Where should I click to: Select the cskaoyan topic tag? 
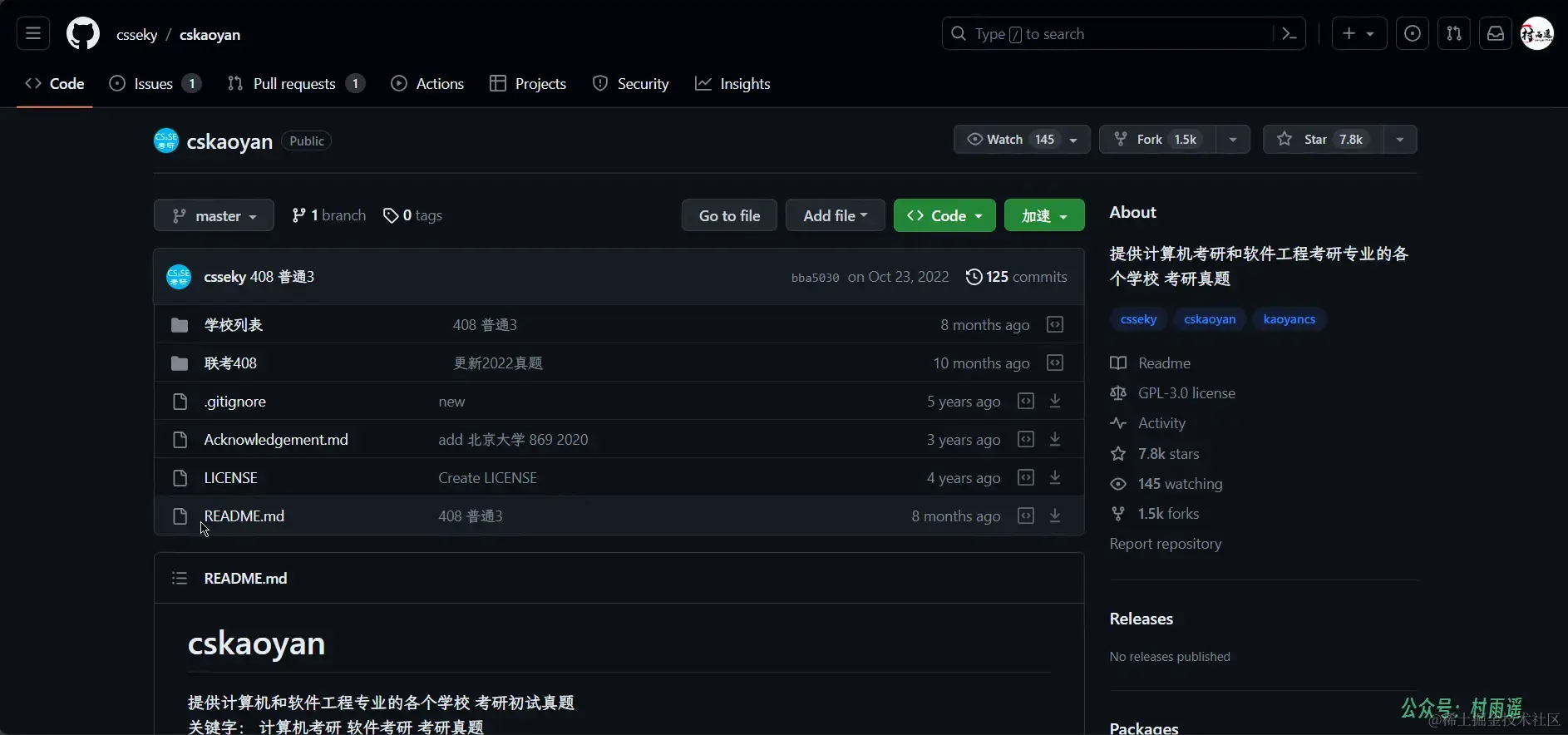pos(1210,319)
